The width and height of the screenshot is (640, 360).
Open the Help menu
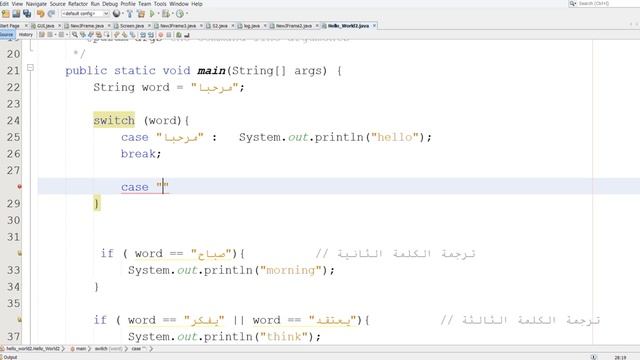coord(197,4)
